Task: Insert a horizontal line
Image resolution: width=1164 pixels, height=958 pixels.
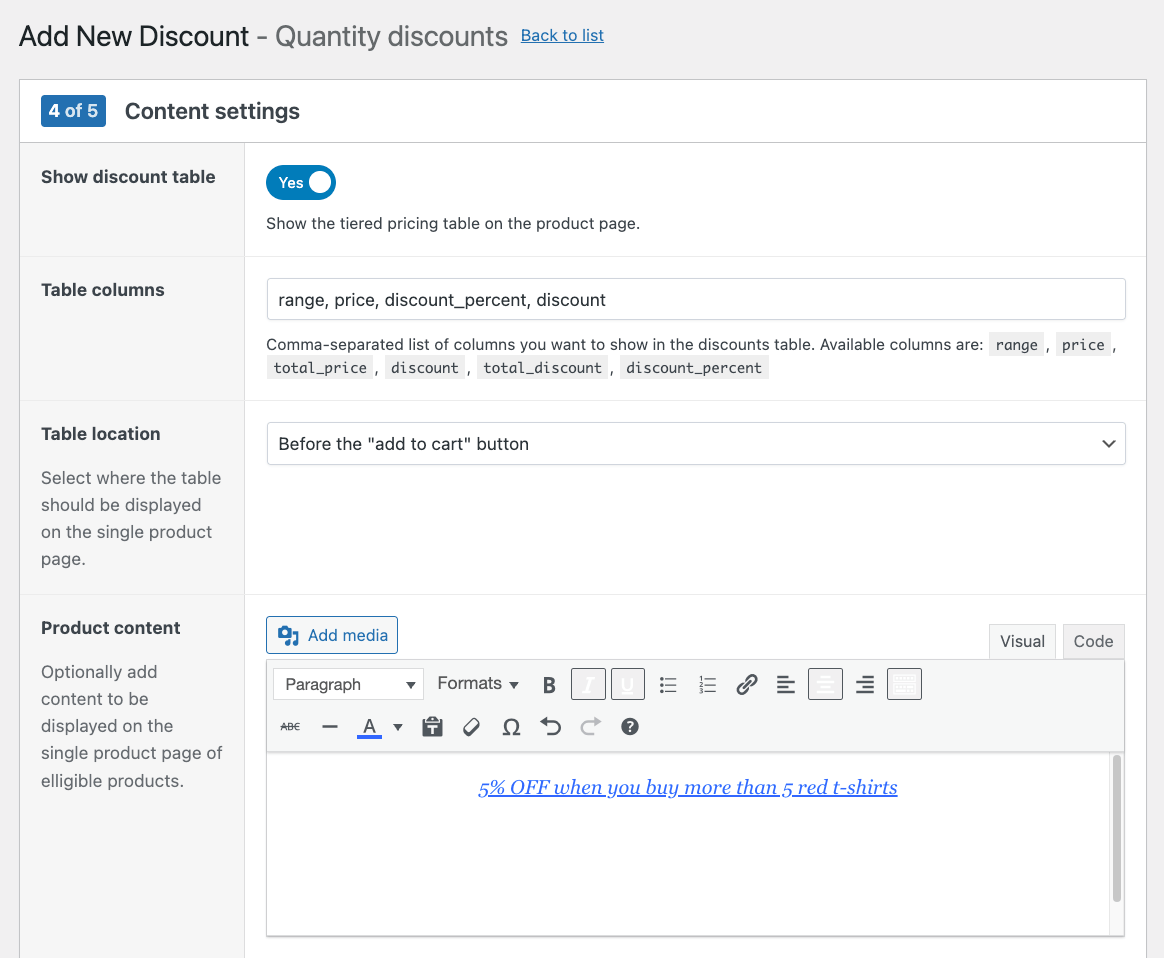Action: [330, 726]
